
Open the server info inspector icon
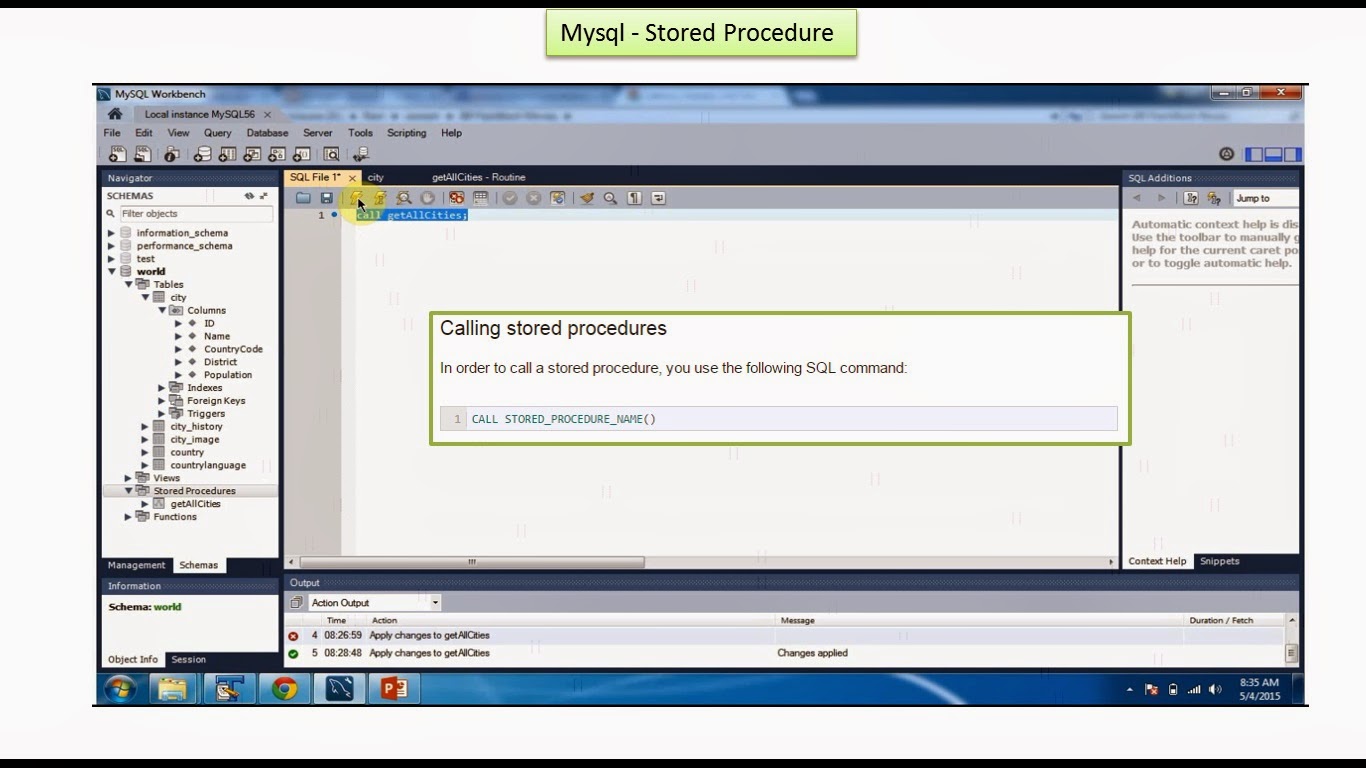click(x=172, y=154)
